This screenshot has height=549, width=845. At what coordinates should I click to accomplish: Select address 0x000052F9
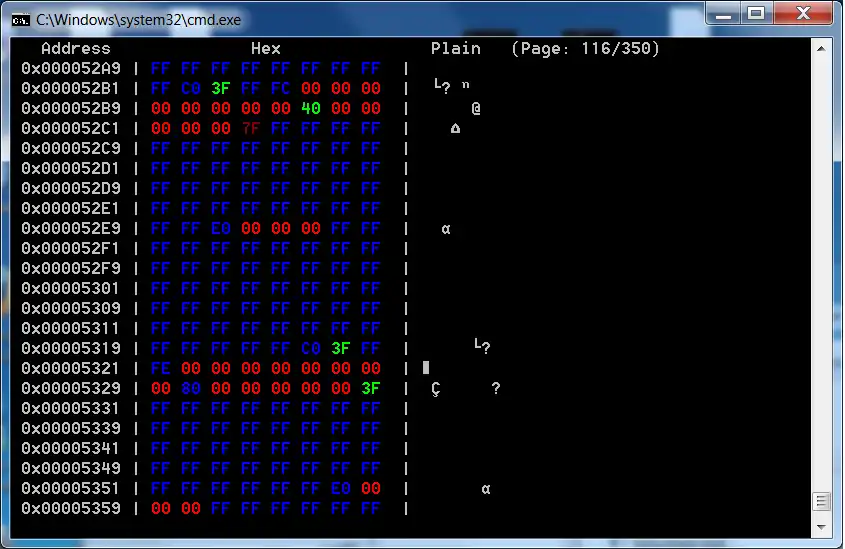tap(71, 268)
